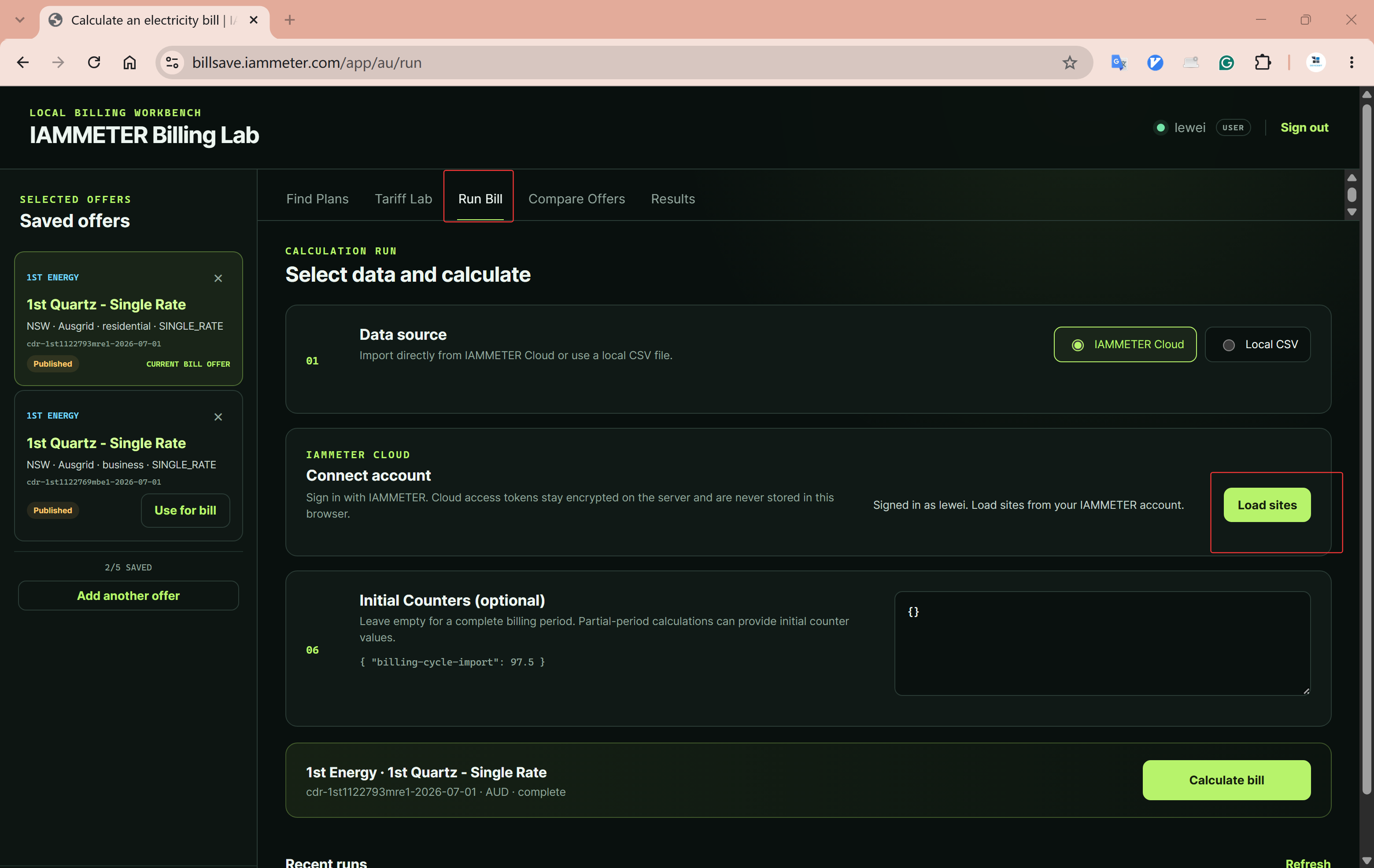The width and height of the screenshot is (1374, 868).
Task: Close the Calculate an electricity bill tab
Action: (254, 21)
